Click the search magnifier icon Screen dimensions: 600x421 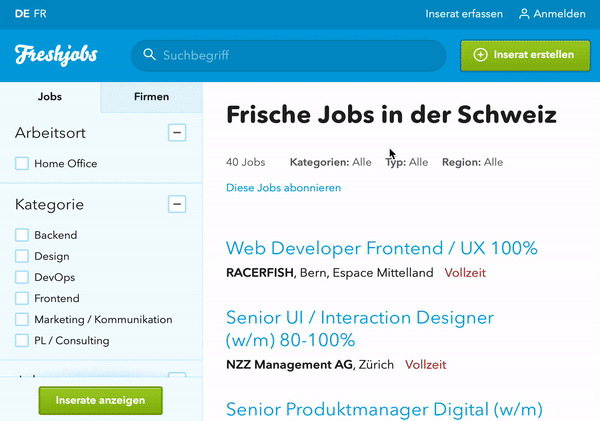click(x=149, y=55)
